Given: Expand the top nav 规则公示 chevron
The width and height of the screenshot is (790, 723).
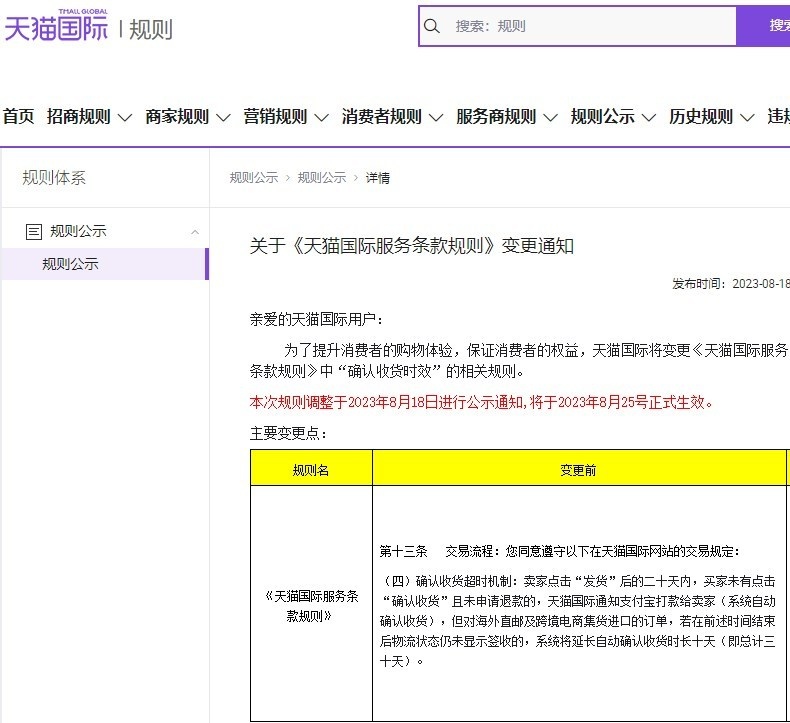Looking at the screenshot, I should click(649, 118).
